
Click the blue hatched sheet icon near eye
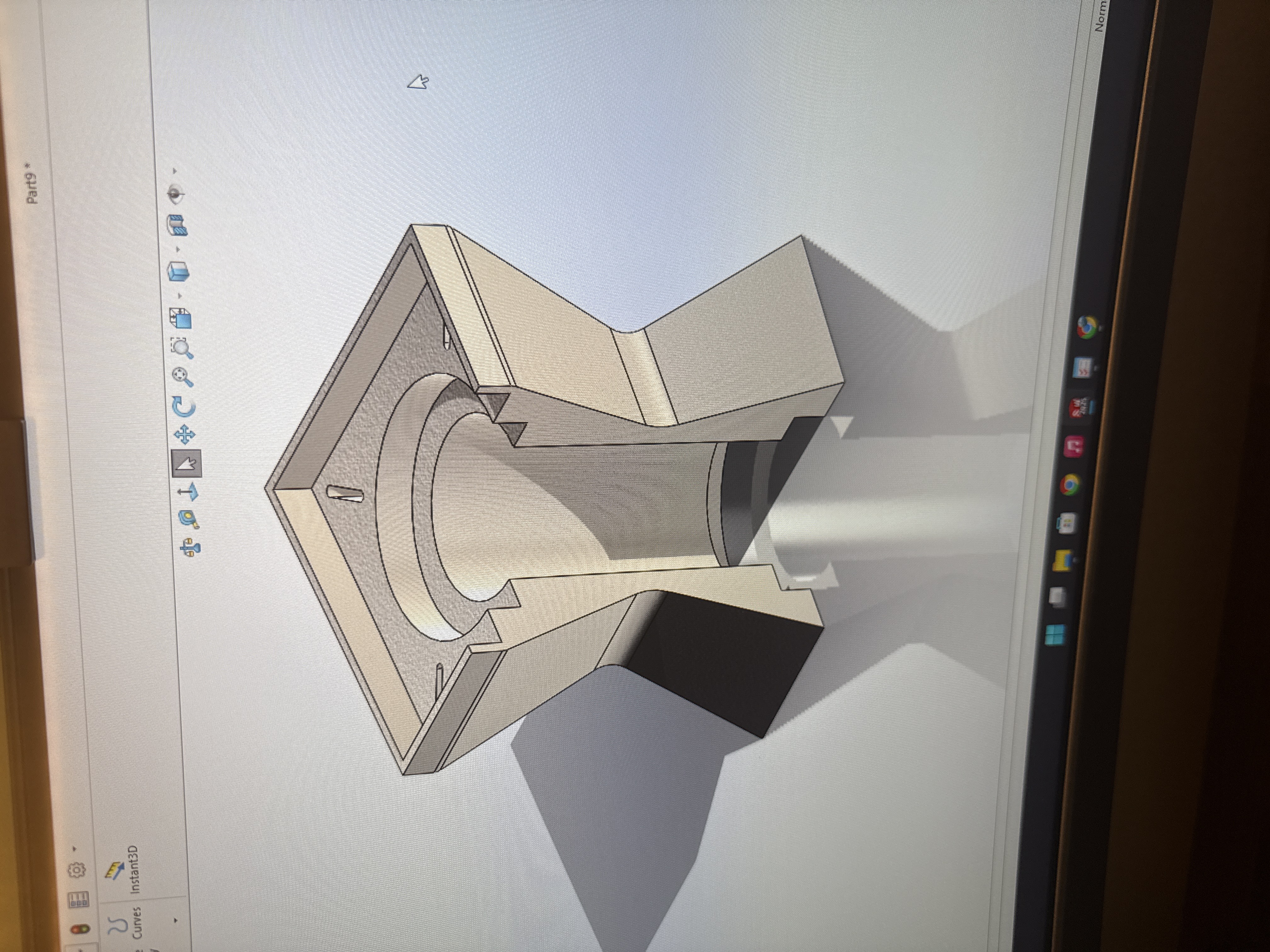[x=177, y=225]
